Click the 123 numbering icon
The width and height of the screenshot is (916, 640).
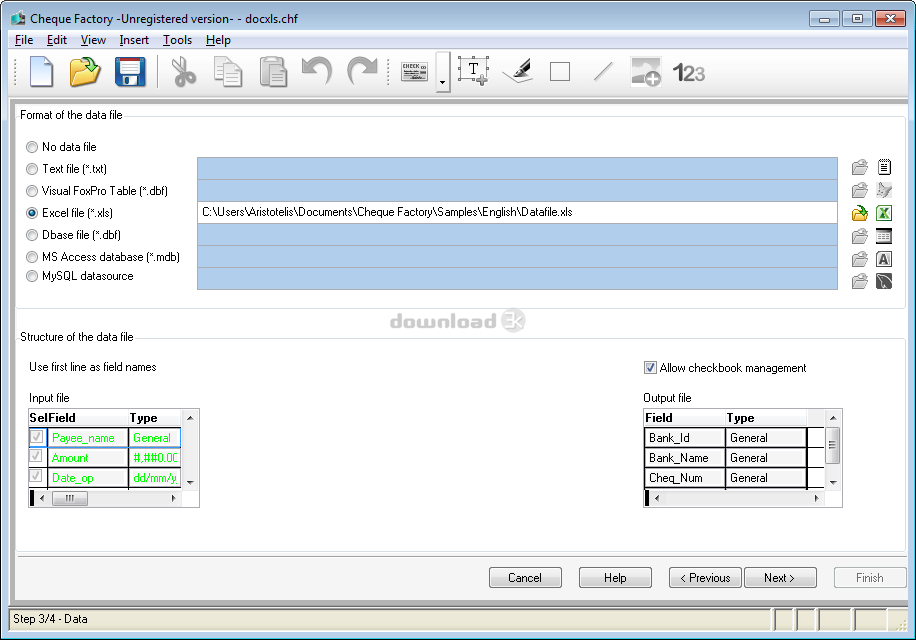689,73
